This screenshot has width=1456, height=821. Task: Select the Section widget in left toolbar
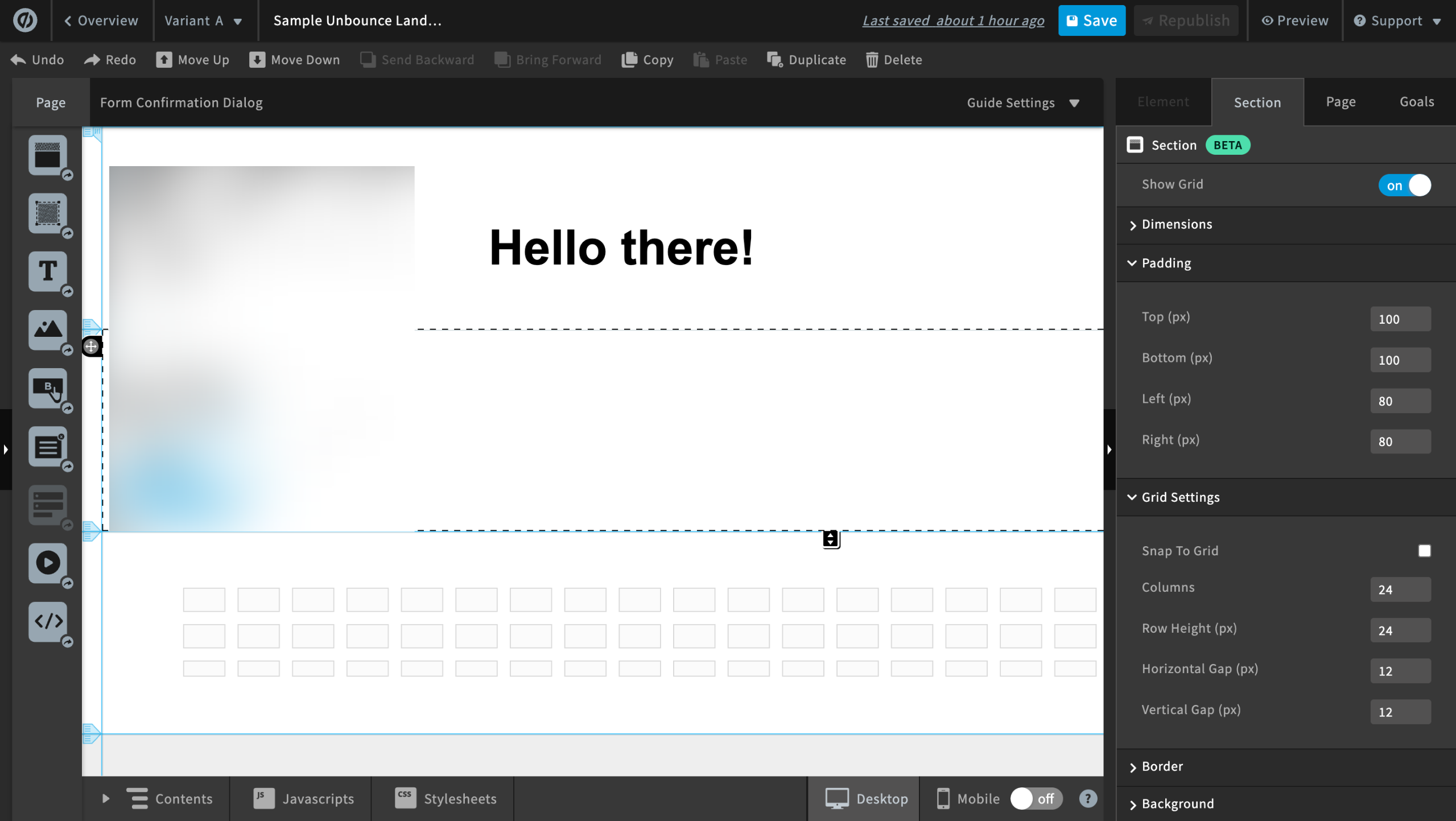pos(48,155)
